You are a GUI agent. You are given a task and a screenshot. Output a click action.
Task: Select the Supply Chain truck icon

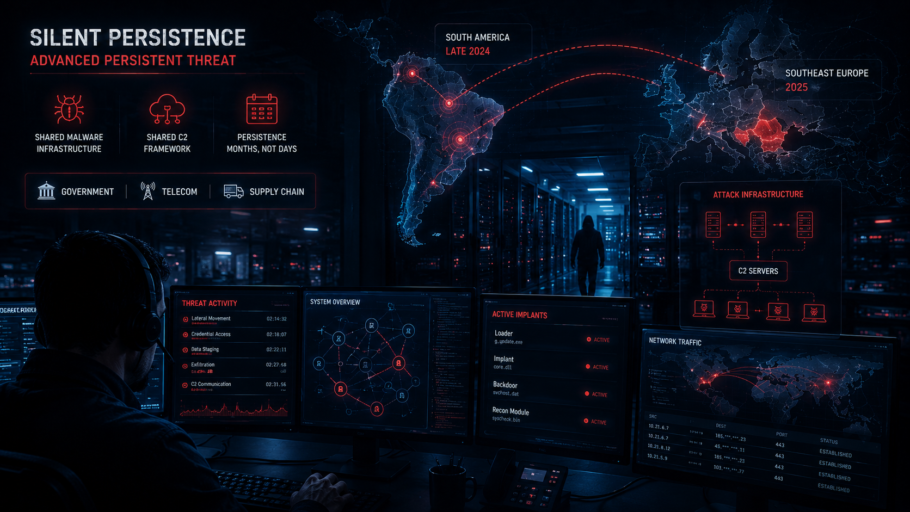pos(233,191)
